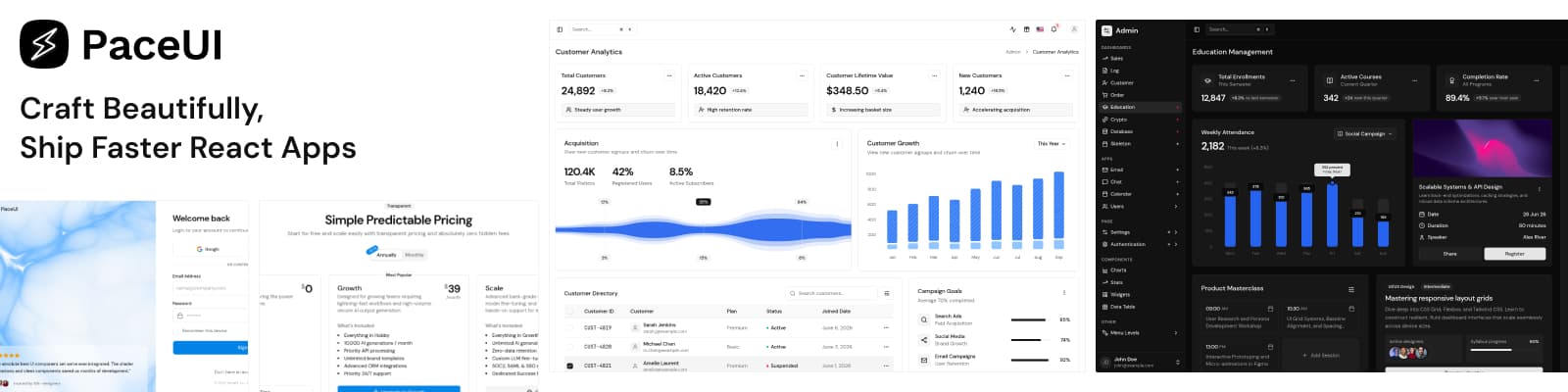Screen dimensions: 1568x392
Task: Open the flag language selector in light header
Action: [x=1040, y=29]
